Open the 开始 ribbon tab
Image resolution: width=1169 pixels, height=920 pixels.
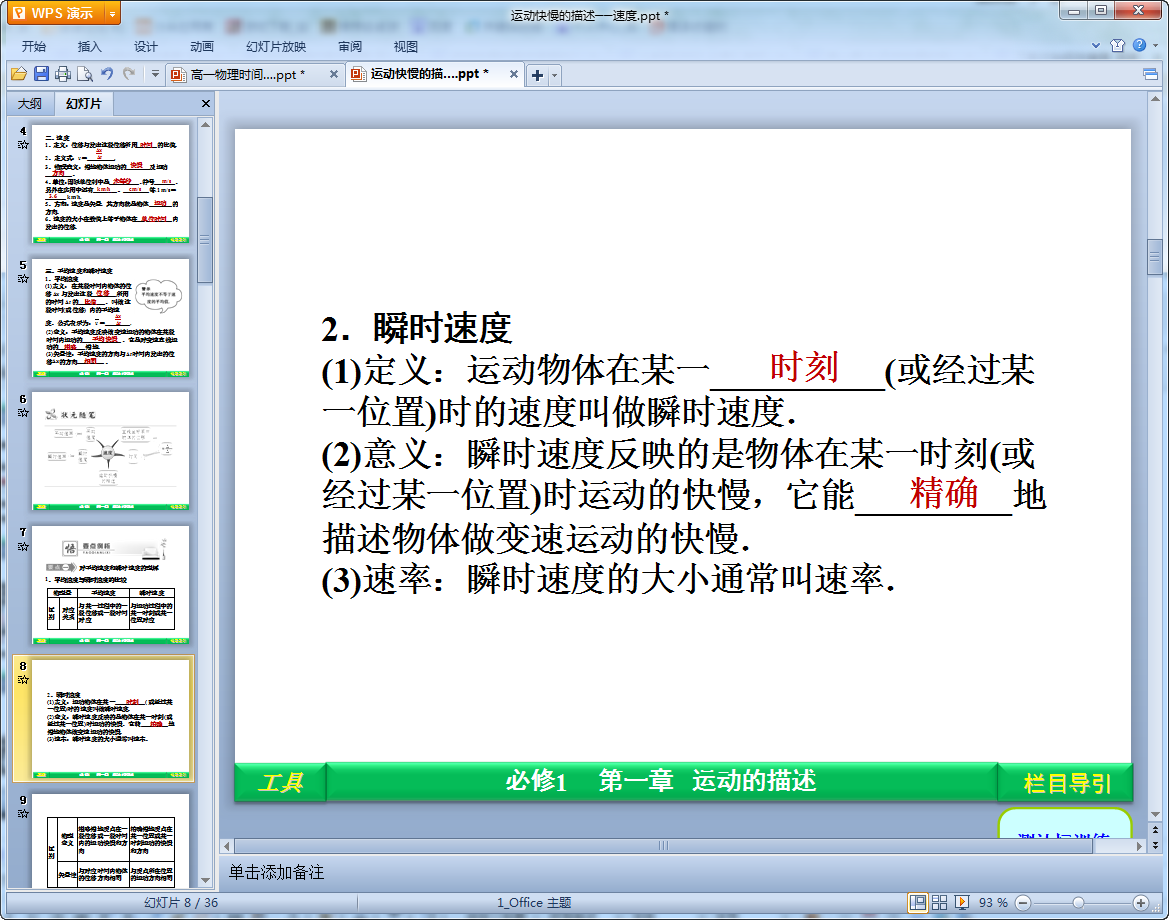pos(34,46)
